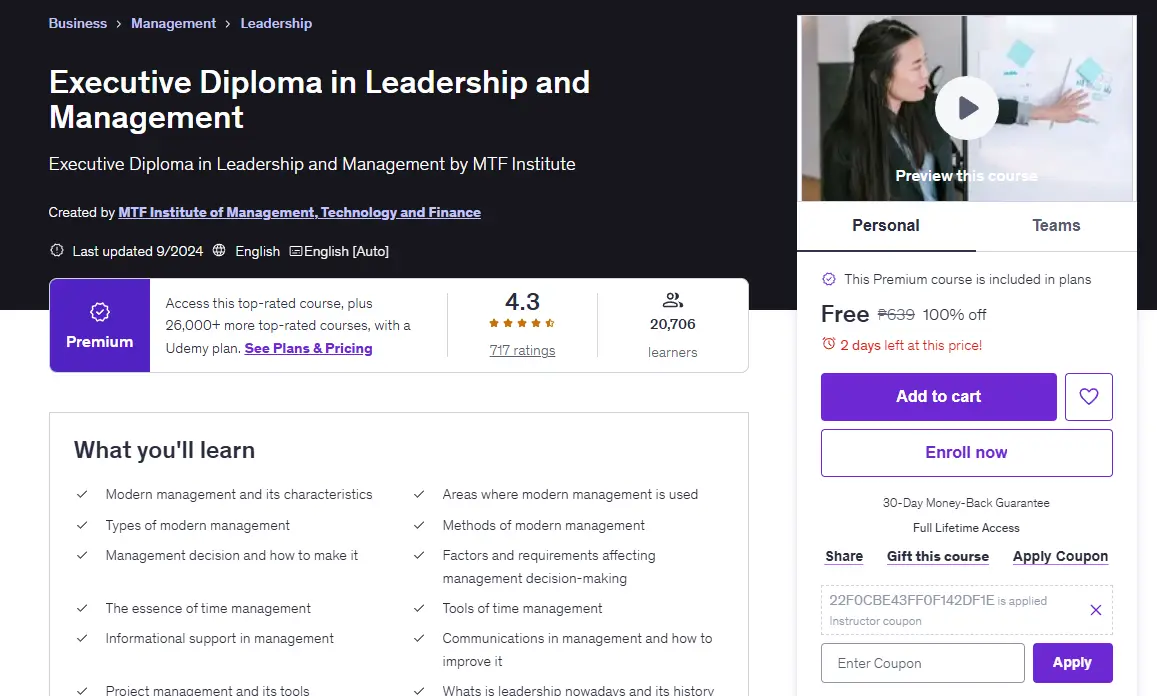Click "Tools of time management" text
1157x696 pixels.
[522, 609]
